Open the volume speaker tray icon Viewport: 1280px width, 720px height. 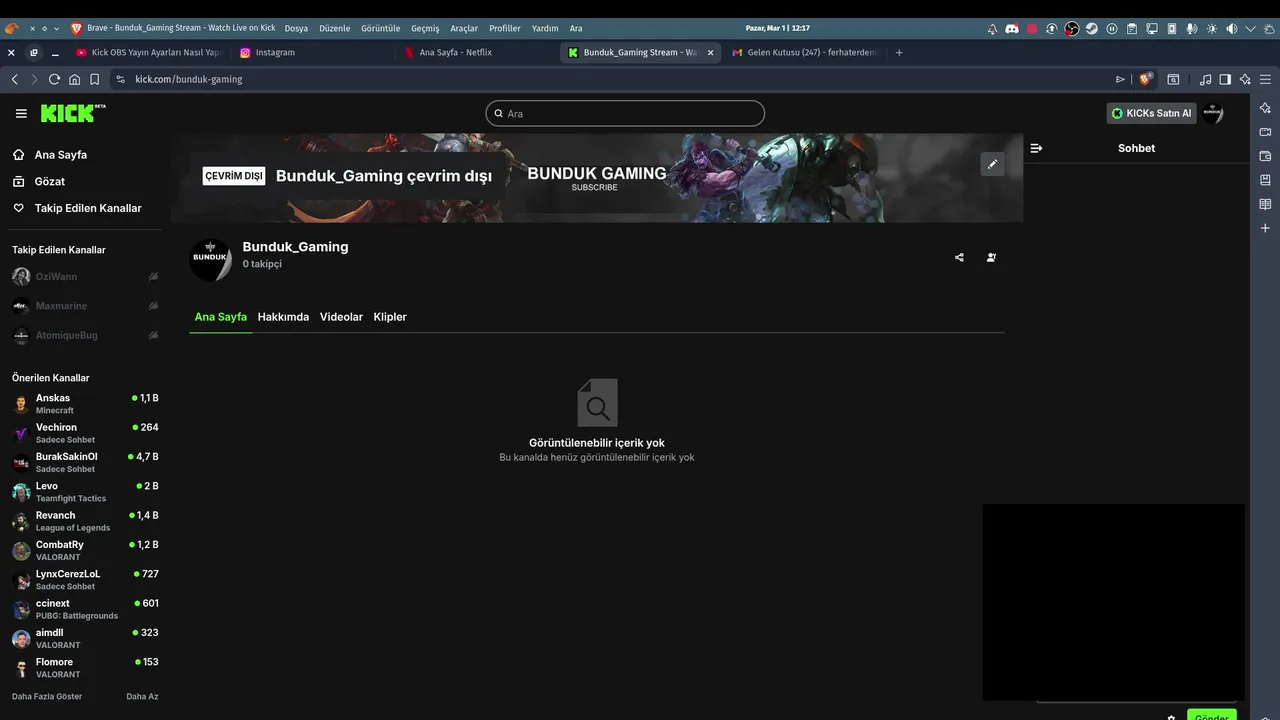tap(1232, 29)
